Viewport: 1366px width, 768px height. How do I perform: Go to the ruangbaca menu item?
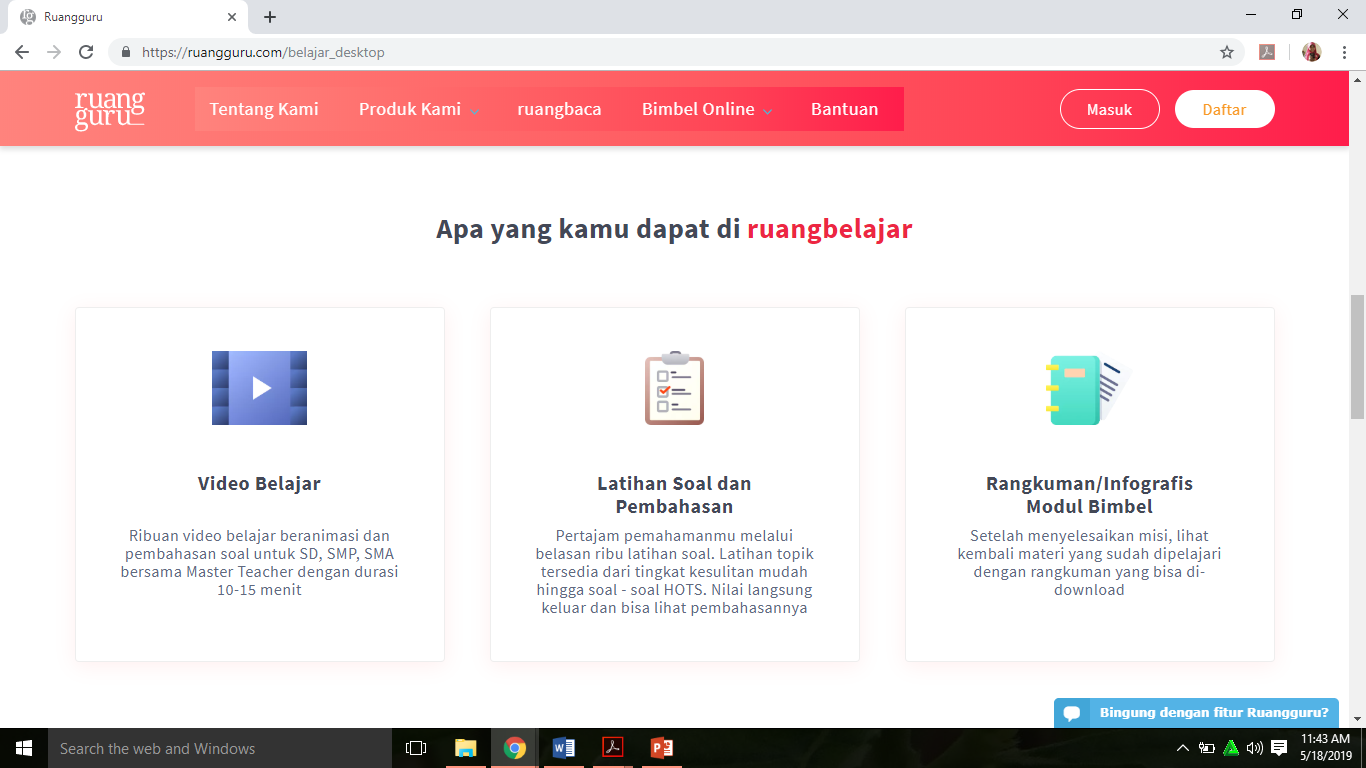coord(559,109)
